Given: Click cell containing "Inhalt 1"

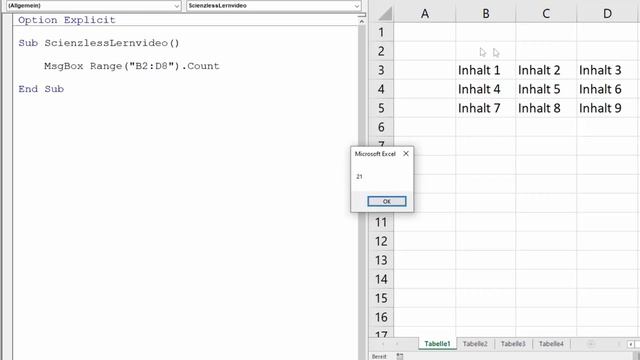Looking at the screenshot, I should click(486, 70).
